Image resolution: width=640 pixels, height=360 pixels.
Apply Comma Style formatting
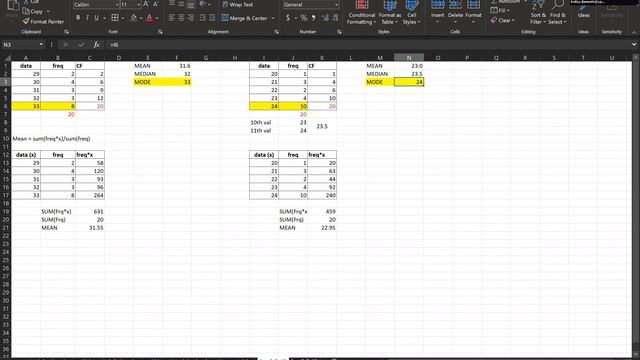coord(313,18)
